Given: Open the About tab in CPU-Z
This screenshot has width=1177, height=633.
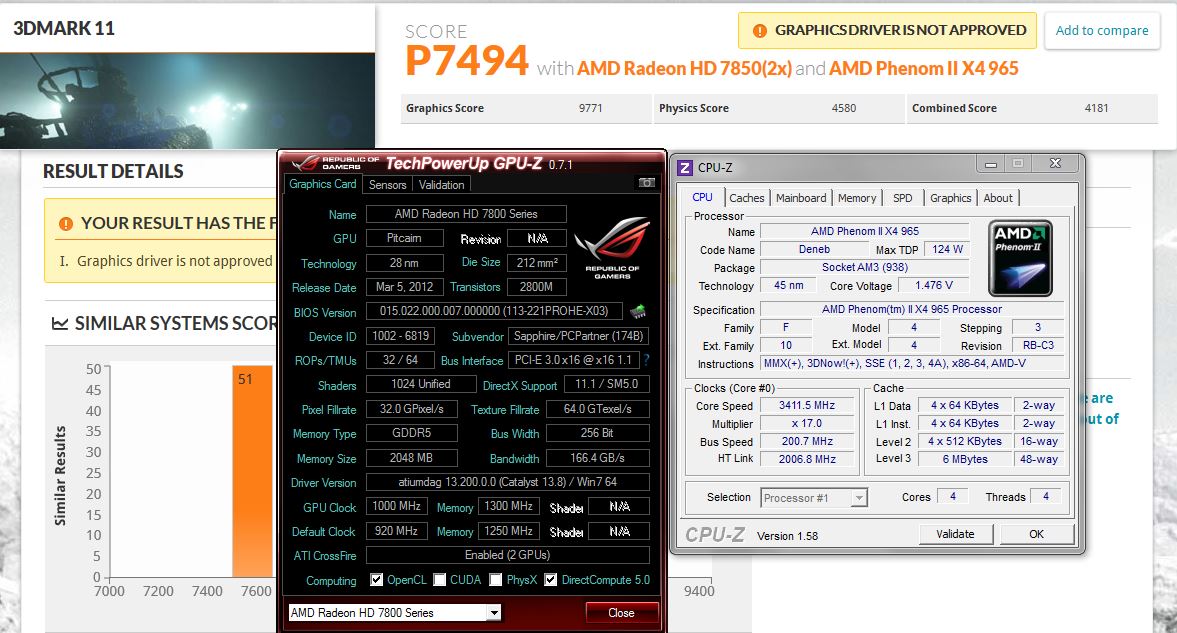Looking at the screenshot, I should [x=998, y=197].
